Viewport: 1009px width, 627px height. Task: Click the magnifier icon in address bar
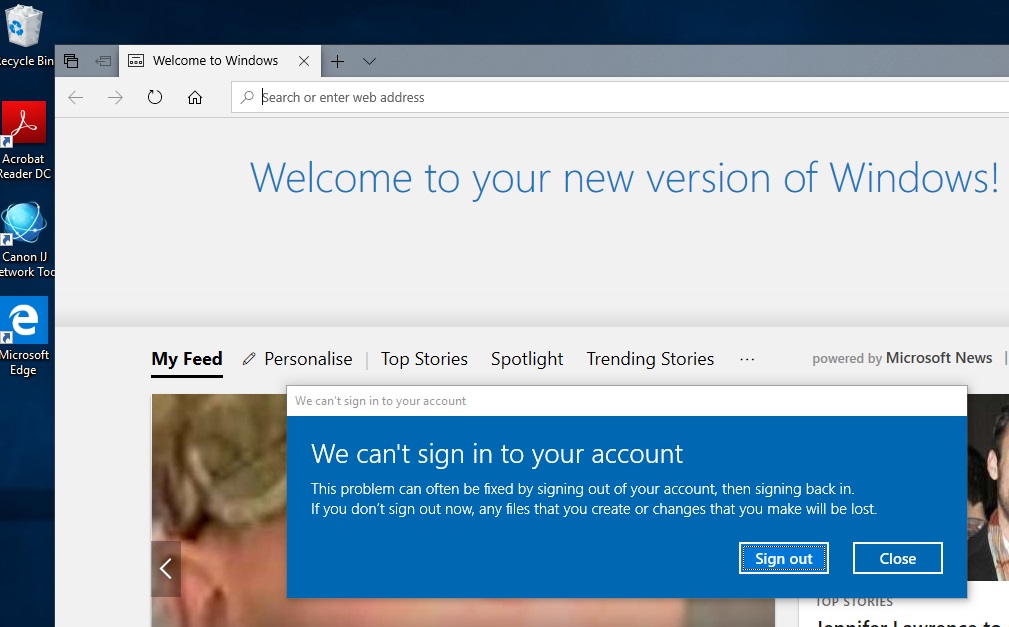point(247,97)
